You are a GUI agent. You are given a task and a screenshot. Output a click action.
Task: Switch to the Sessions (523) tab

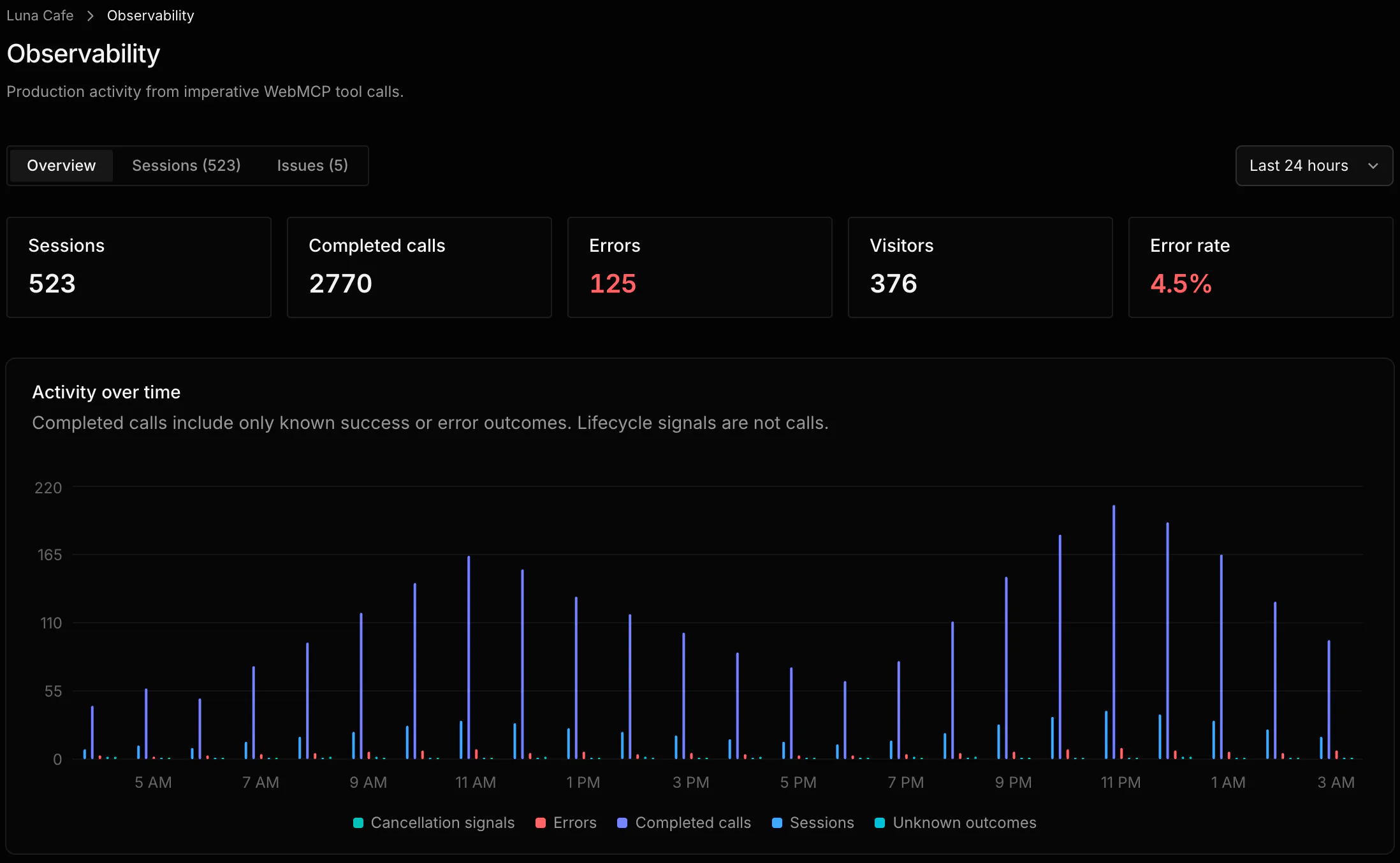186,166
